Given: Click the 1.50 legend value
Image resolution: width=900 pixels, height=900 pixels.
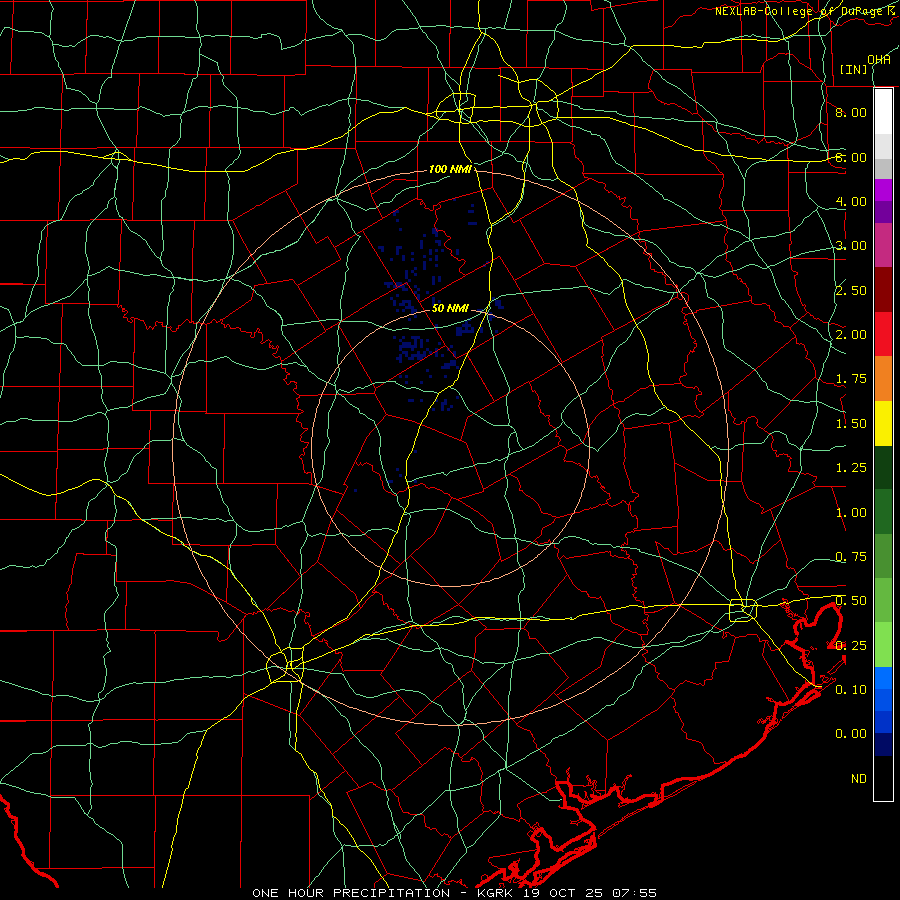Looking at the screenshot, I should pos(851,424).
